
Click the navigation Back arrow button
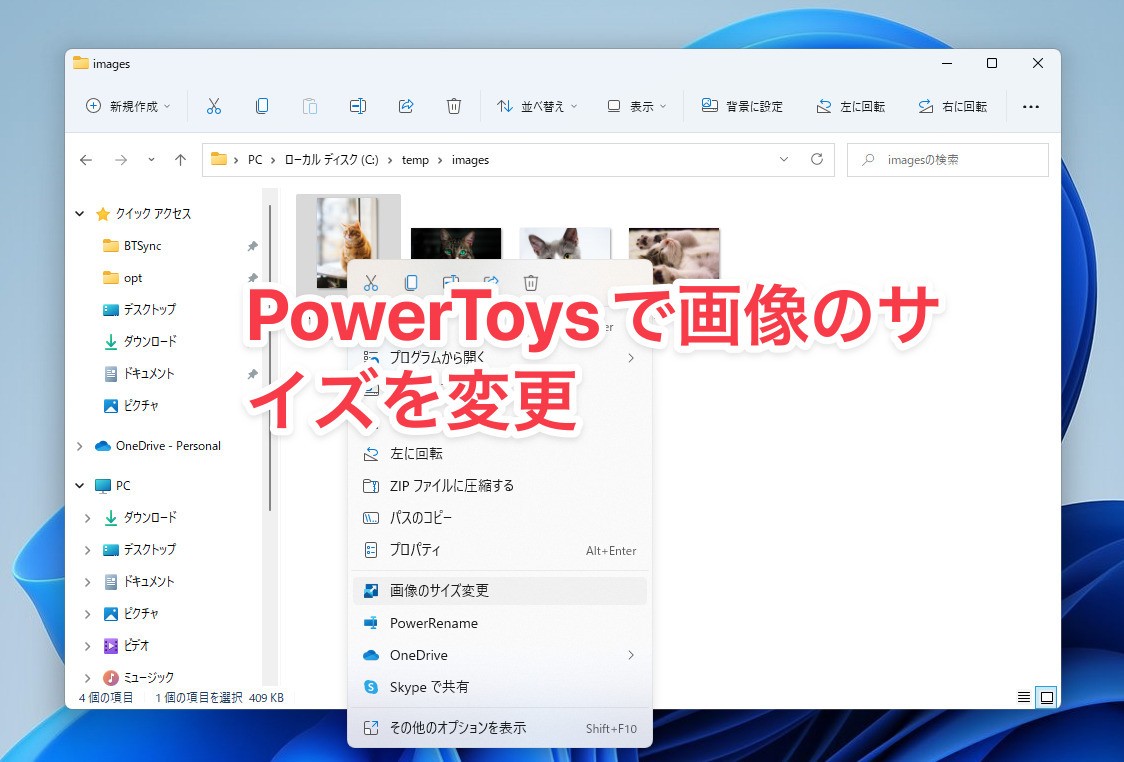(86, 159)
